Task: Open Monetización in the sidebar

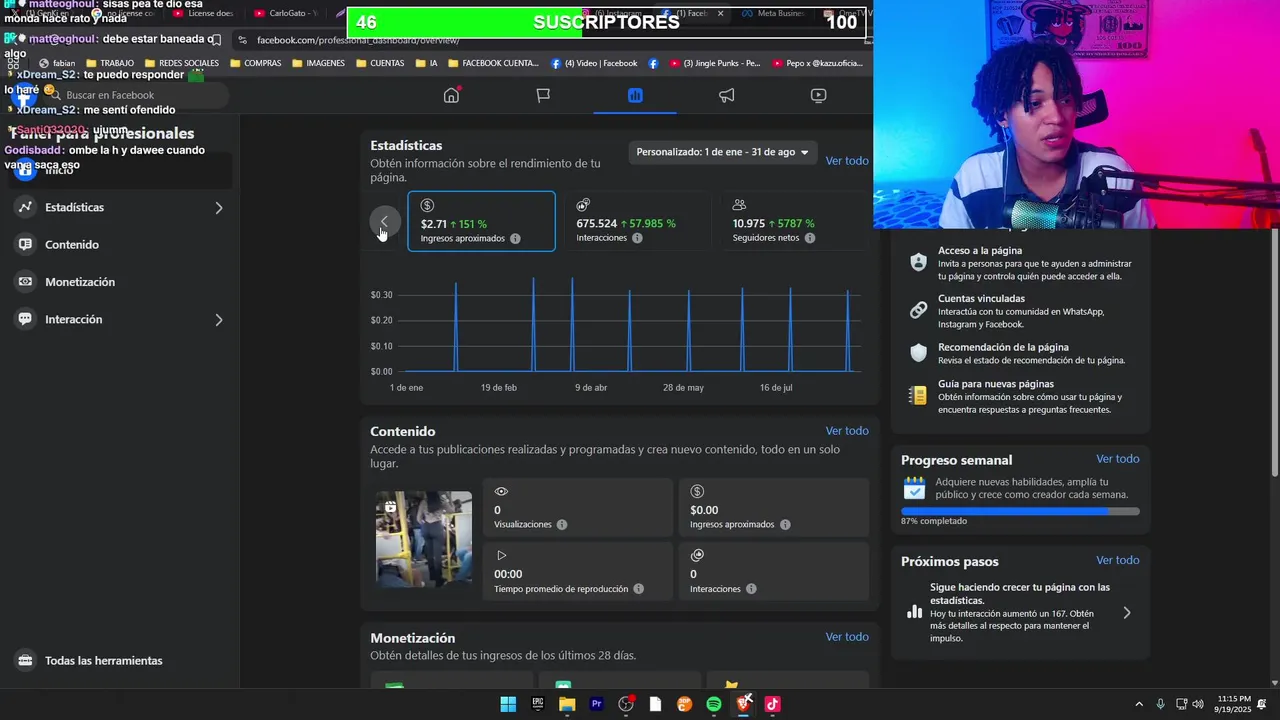Action: coord(120,282)
